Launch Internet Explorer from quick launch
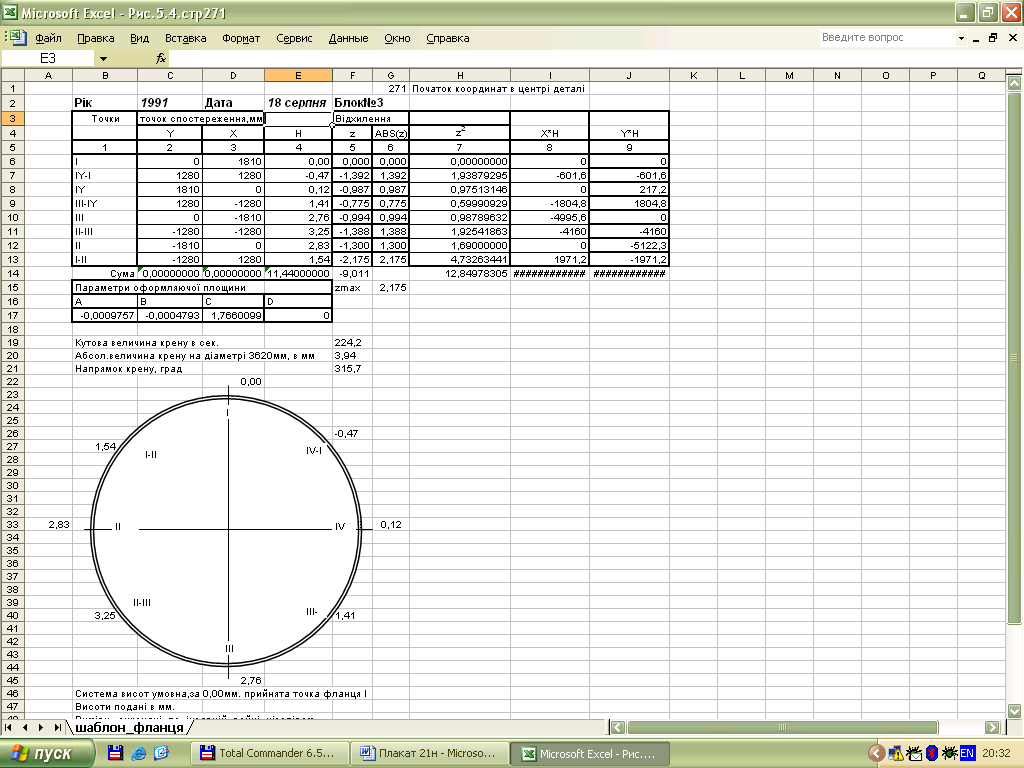This screenshot has width=1024, height=768. click(138, 753)
